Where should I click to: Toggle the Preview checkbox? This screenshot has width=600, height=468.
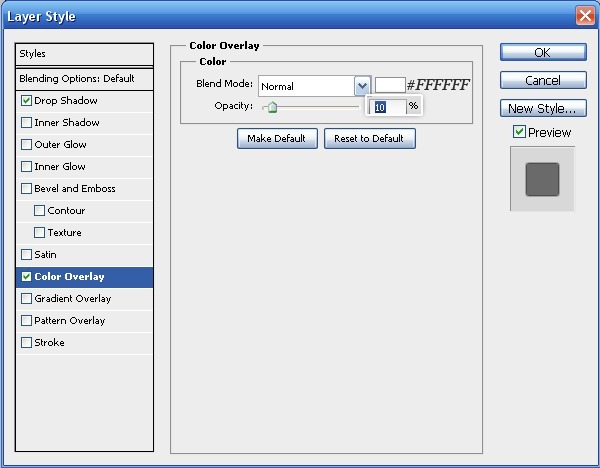519,132
